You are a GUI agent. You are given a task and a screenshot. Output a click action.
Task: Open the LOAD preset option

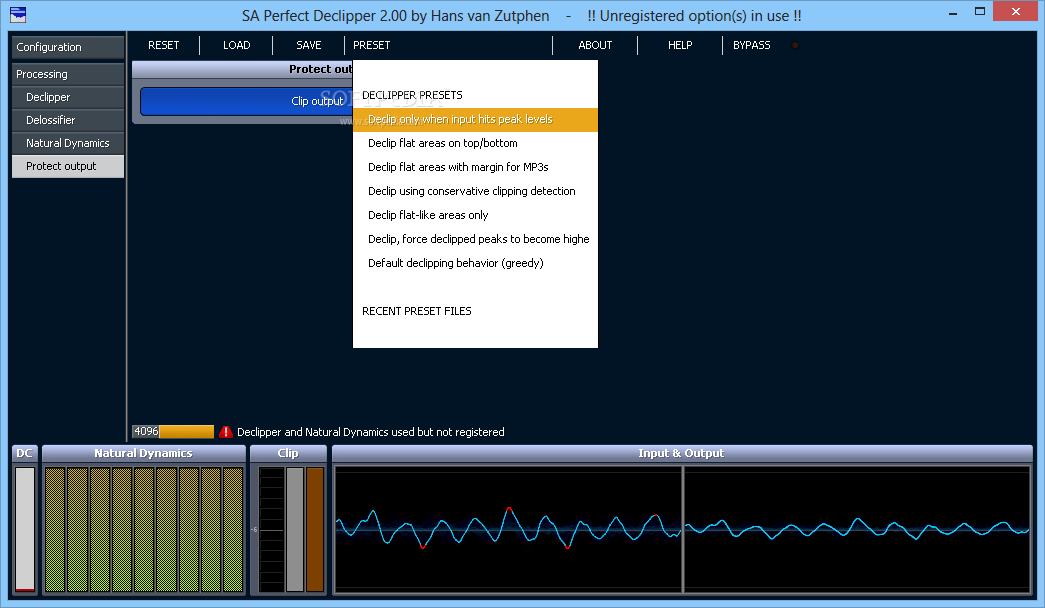click(x=237, y=45)
